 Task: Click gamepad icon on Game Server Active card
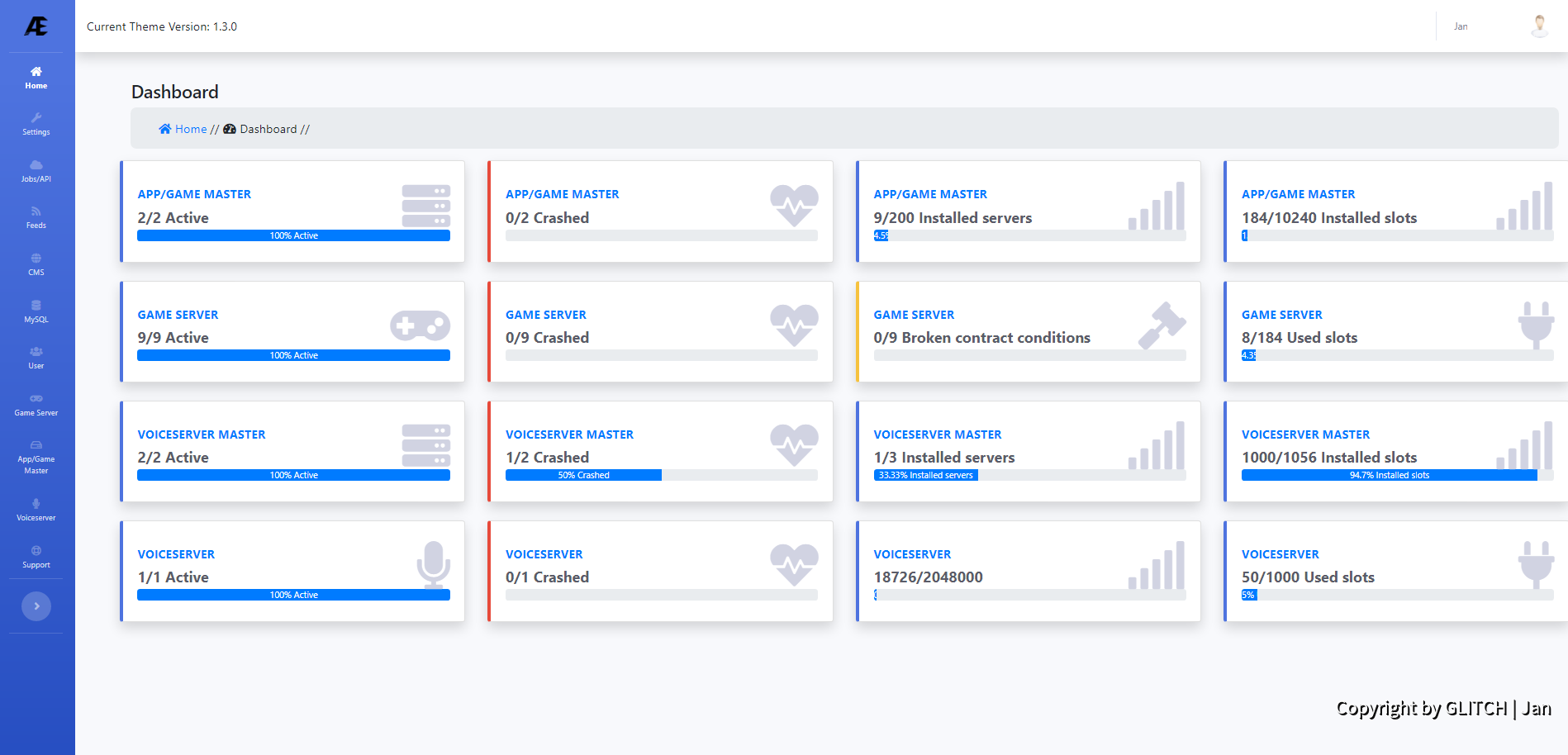tap(420, 326)
